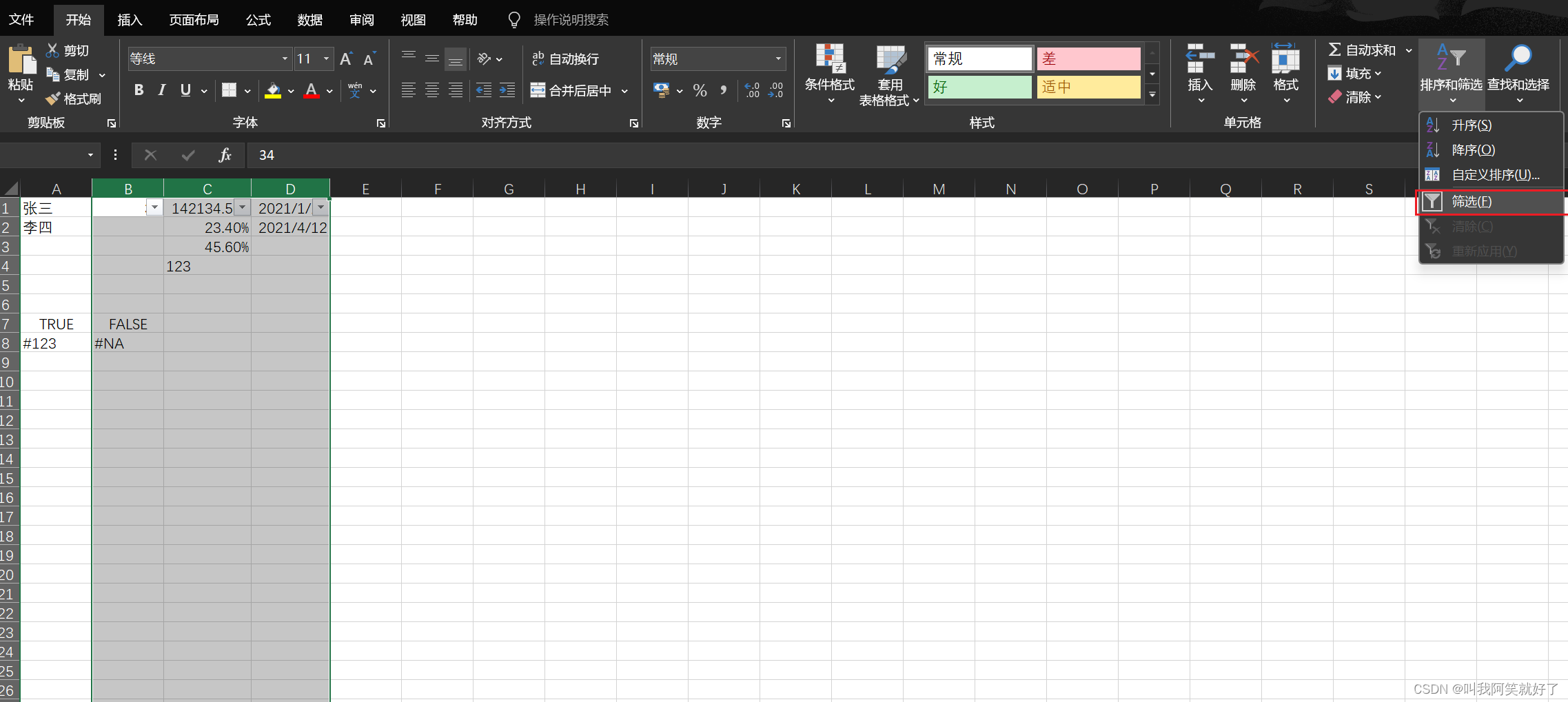Click the percent style icon

tap(700, 90)
